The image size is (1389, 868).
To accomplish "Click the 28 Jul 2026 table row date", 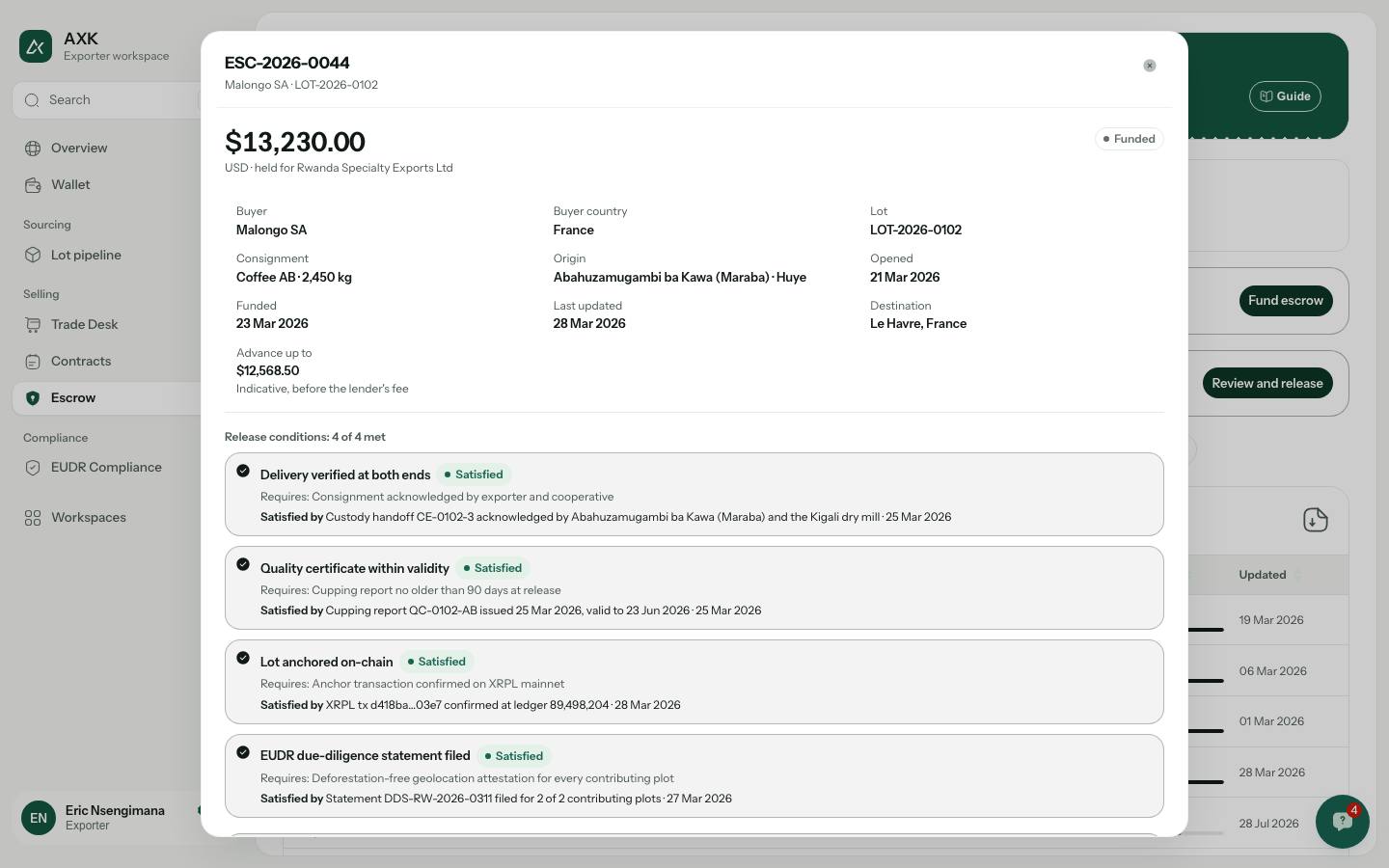I will click(x=1269, y=824).
